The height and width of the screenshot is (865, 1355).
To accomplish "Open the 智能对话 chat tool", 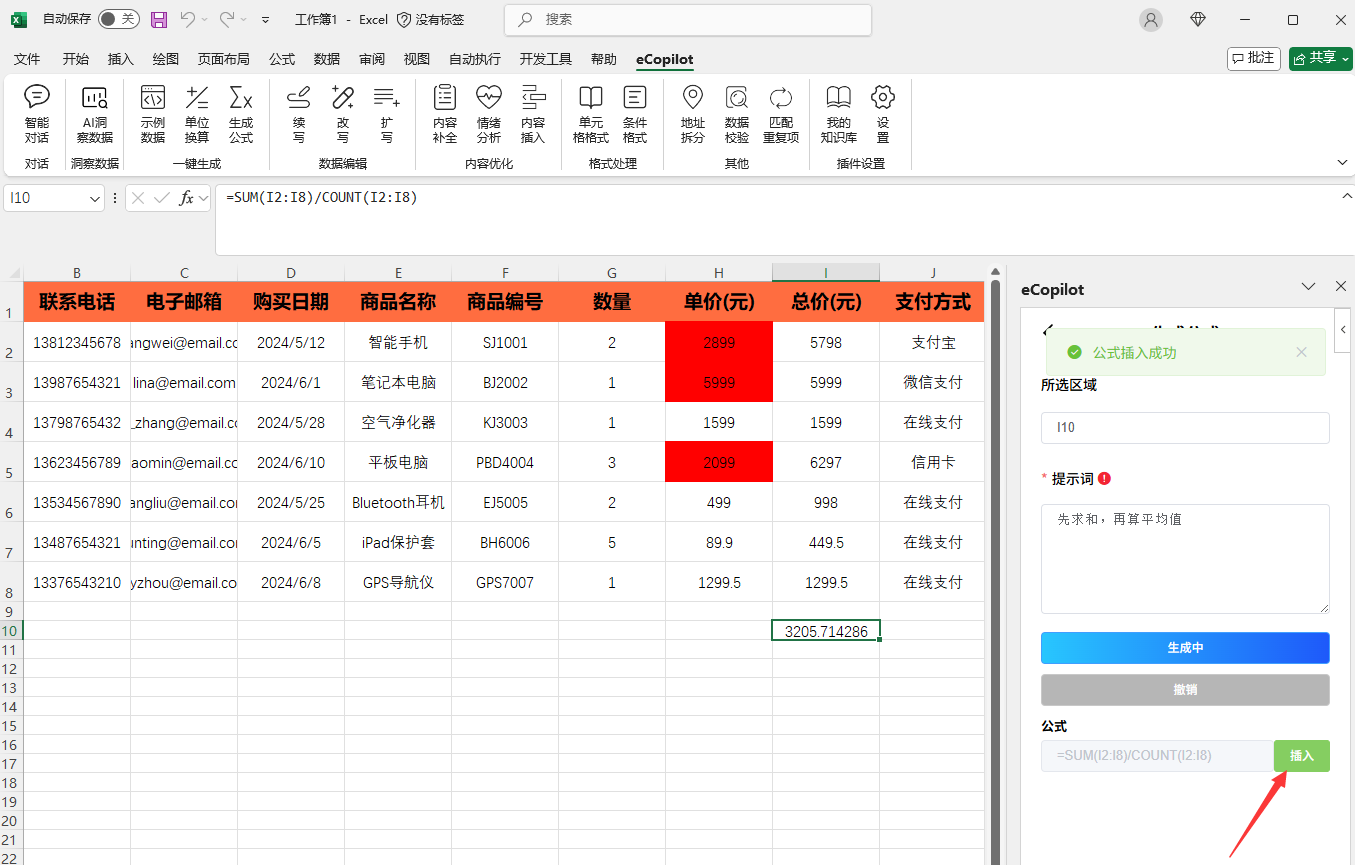I will pyautogui.click(x=37, y=113).
